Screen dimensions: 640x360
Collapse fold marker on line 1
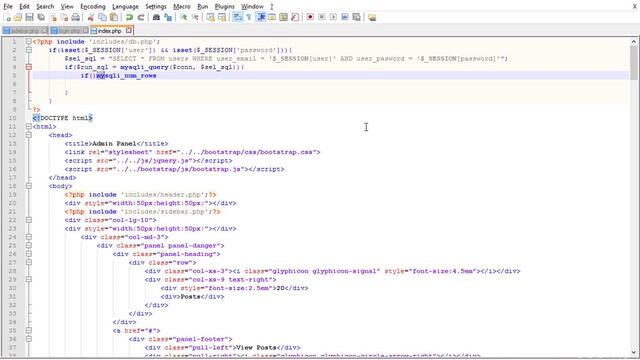click(x=29, y=41)
